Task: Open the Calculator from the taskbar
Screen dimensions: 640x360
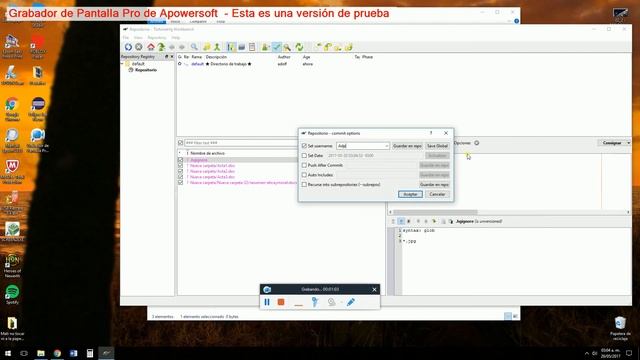Action: (x=90, y=353)
